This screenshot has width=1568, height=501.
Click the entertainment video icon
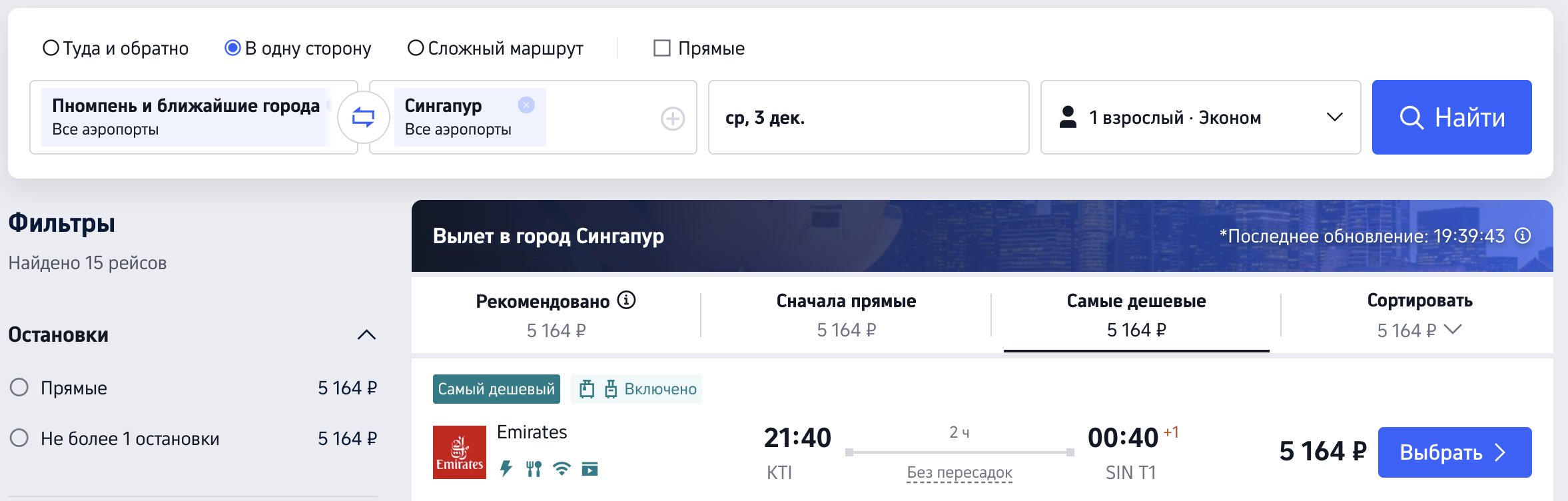(x=589, y=469)
